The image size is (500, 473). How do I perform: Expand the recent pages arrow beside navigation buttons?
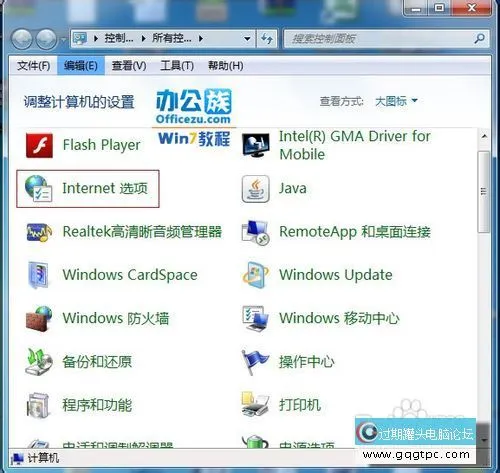click(x=63, y=40)
